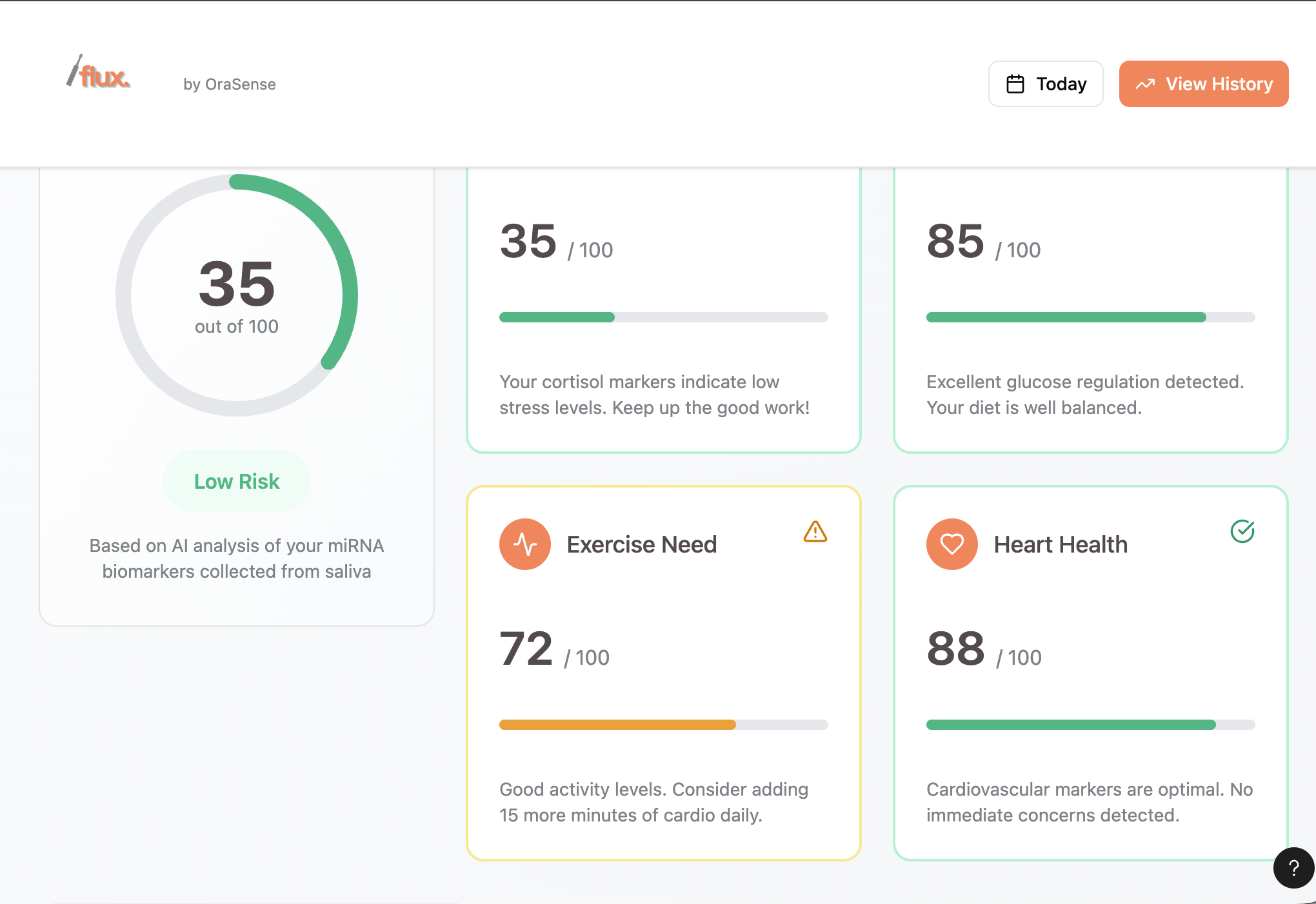Select the Exercise Need activity pulse icon
Screen dimensions: 1316x904
[x=525, y=544]
